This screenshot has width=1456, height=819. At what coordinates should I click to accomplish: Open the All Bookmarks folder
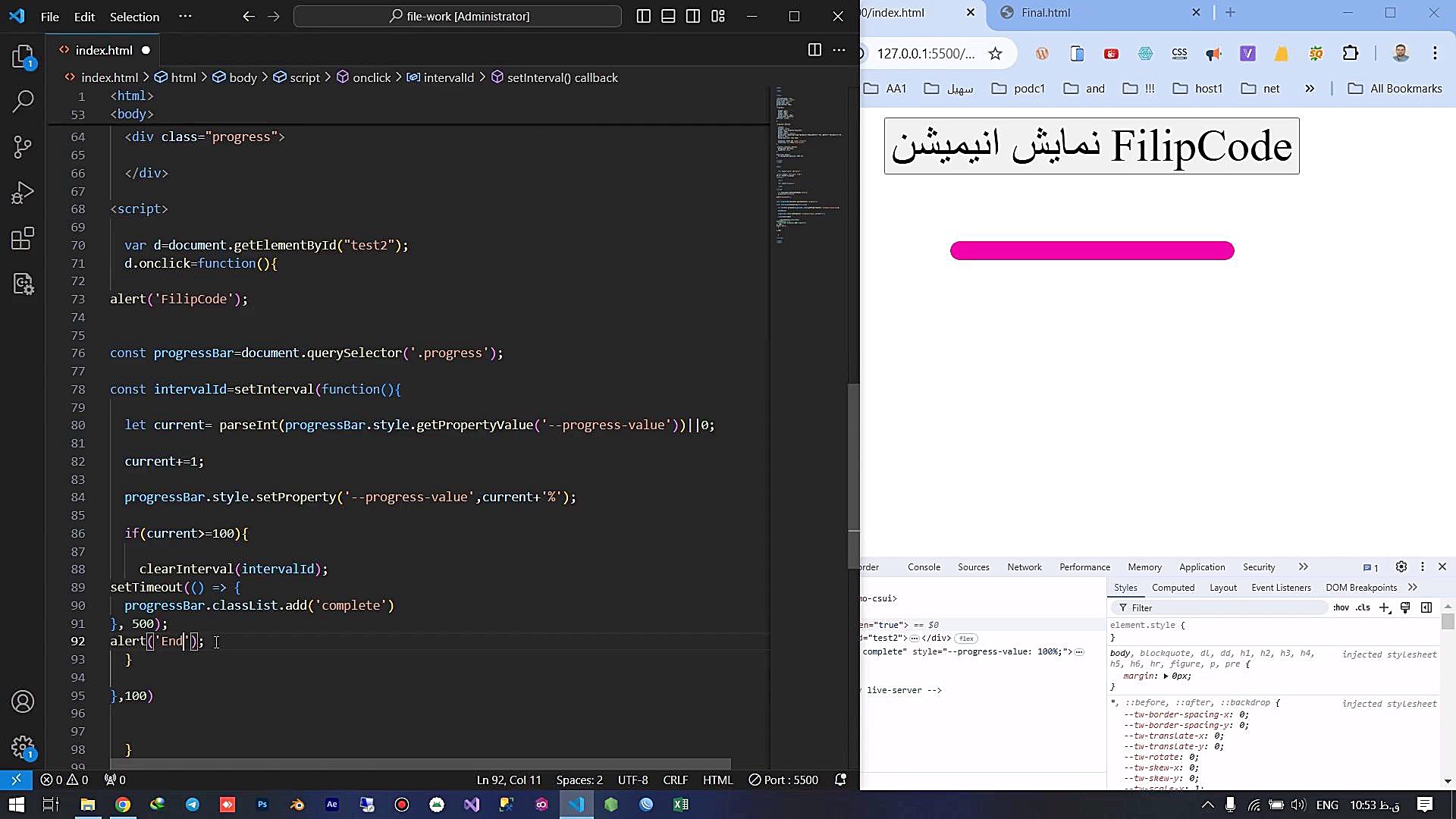(1395, 89)
